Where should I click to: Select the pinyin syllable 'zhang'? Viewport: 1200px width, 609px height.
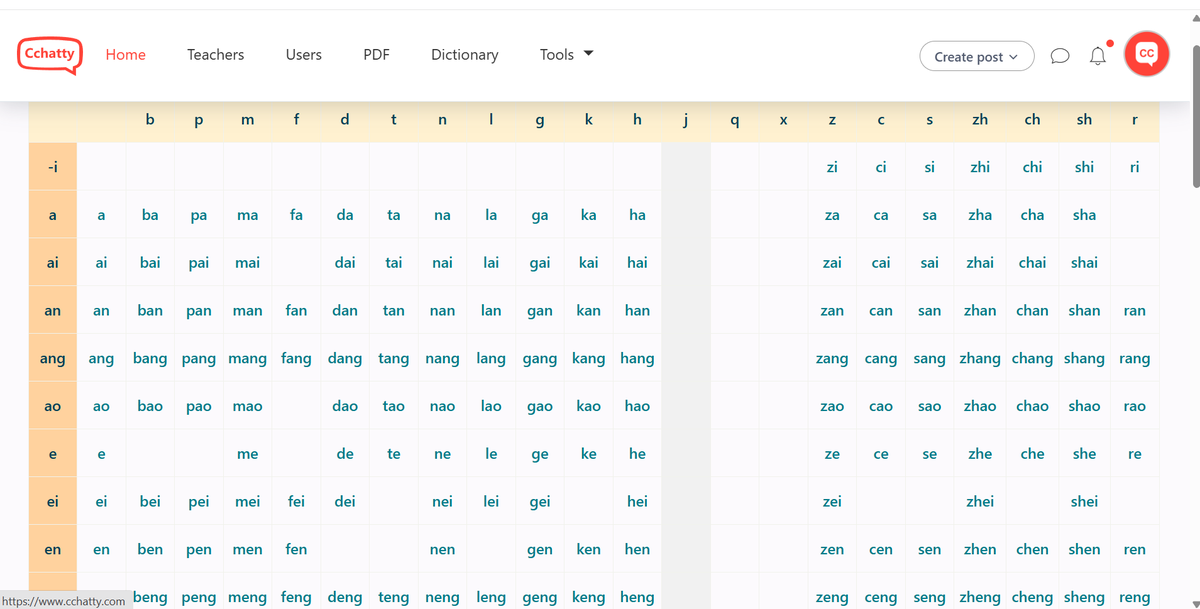click(x=980, y=358)
